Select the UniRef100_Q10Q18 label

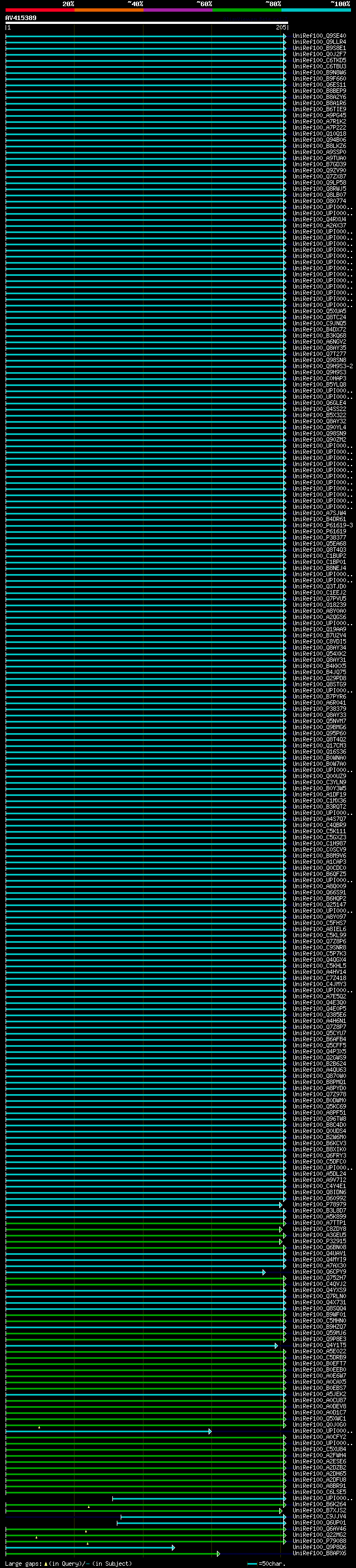tap(319, 134)
